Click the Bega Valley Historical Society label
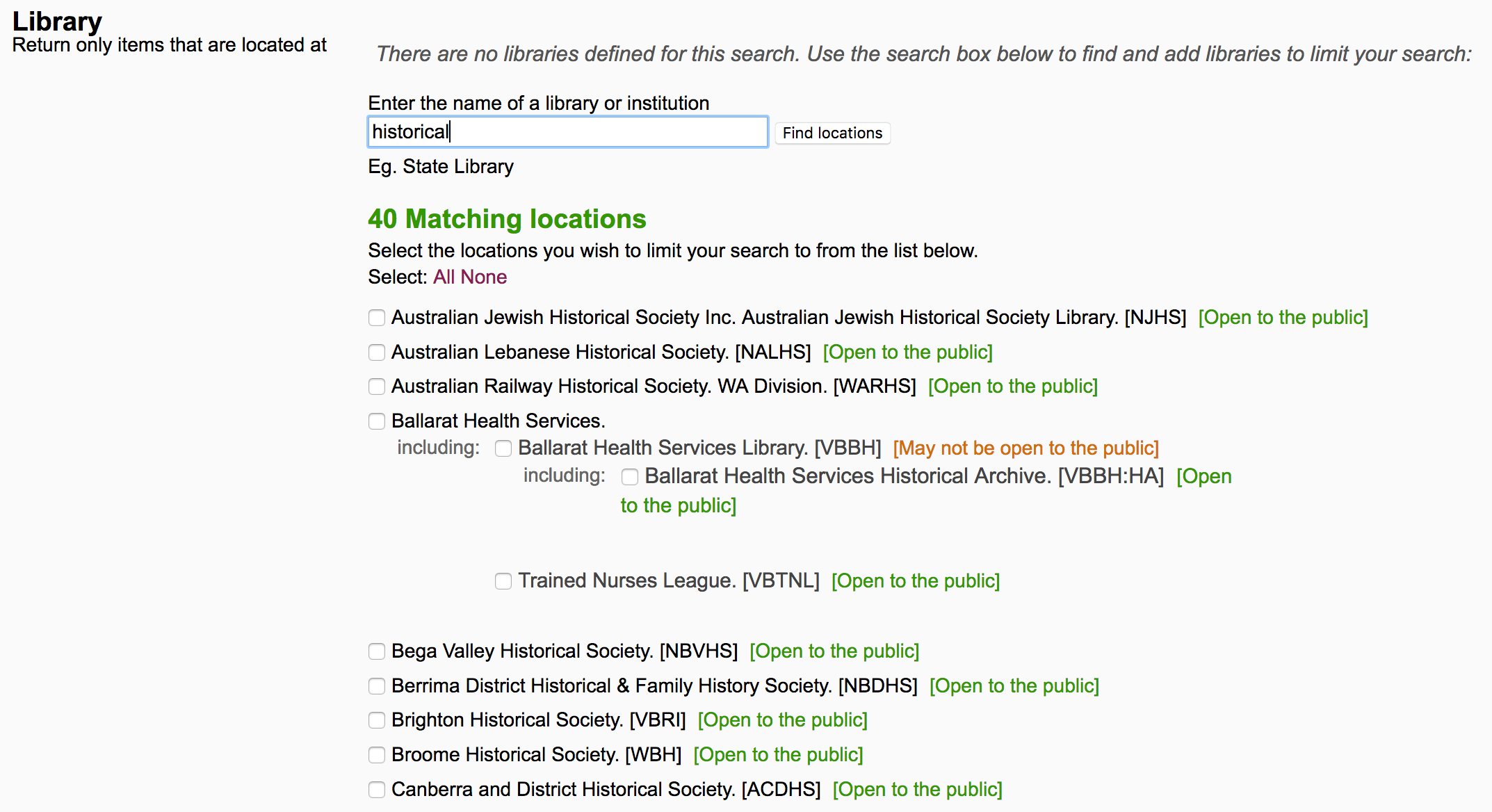 [x=564, y=651]
